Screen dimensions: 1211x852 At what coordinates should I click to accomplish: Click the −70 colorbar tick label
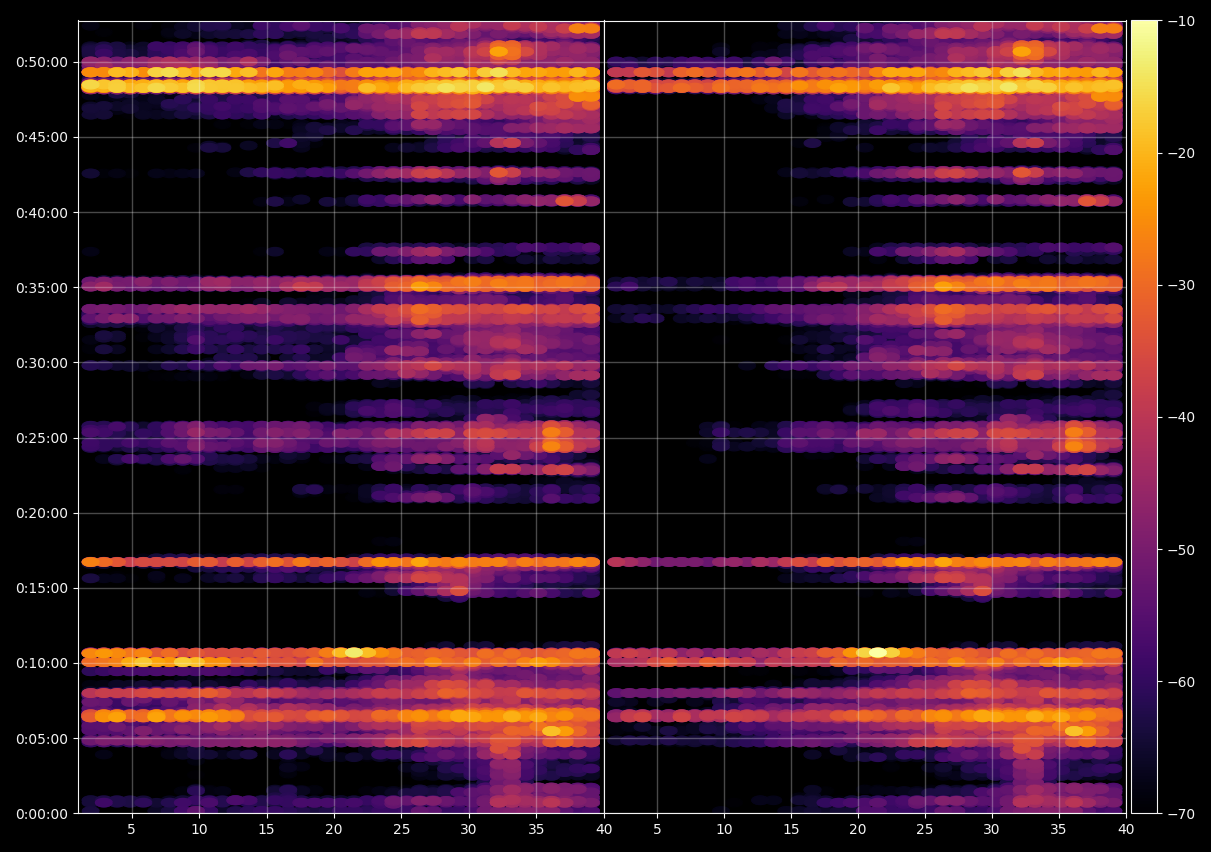[x=1180, y=813]
